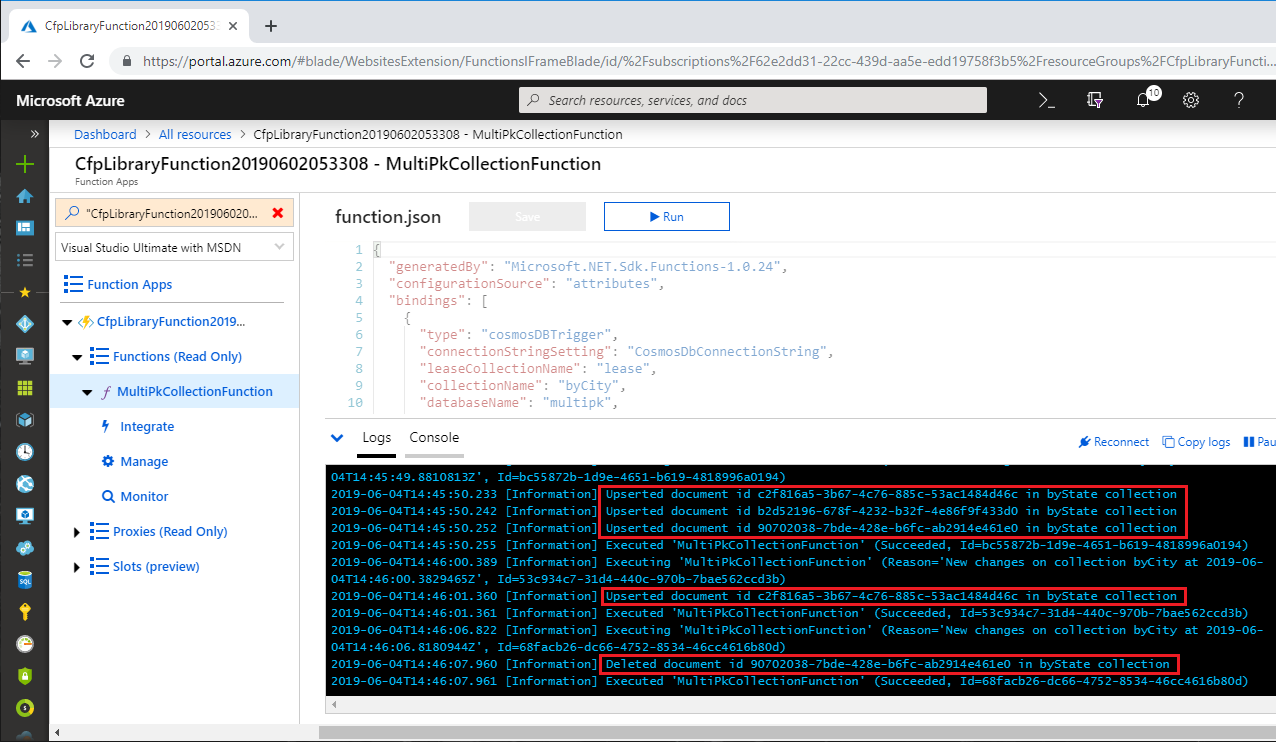Click the Reconnect link
Screen dimensions: 1276x742
click(x=1113, y=442)
